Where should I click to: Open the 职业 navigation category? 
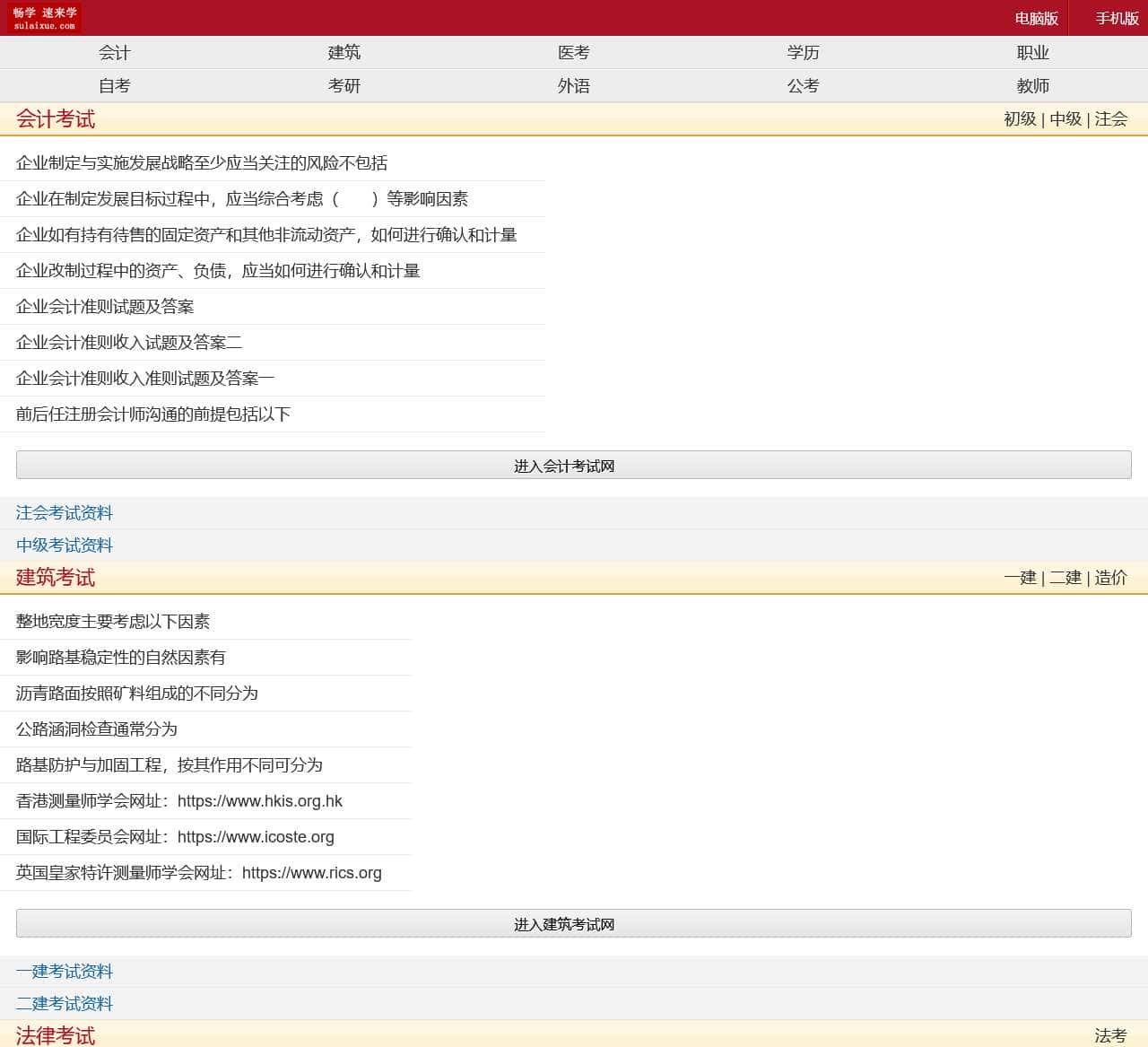tap(1033, 53)
